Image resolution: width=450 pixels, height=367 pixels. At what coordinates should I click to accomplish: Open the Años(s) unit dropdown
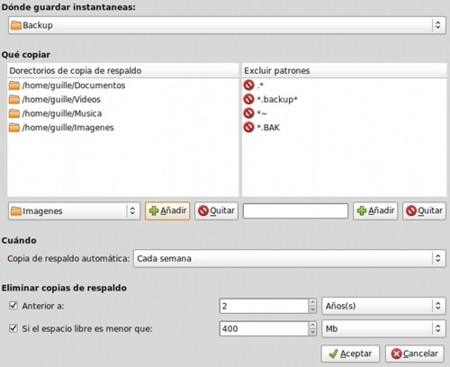click(x=383, y=306)
